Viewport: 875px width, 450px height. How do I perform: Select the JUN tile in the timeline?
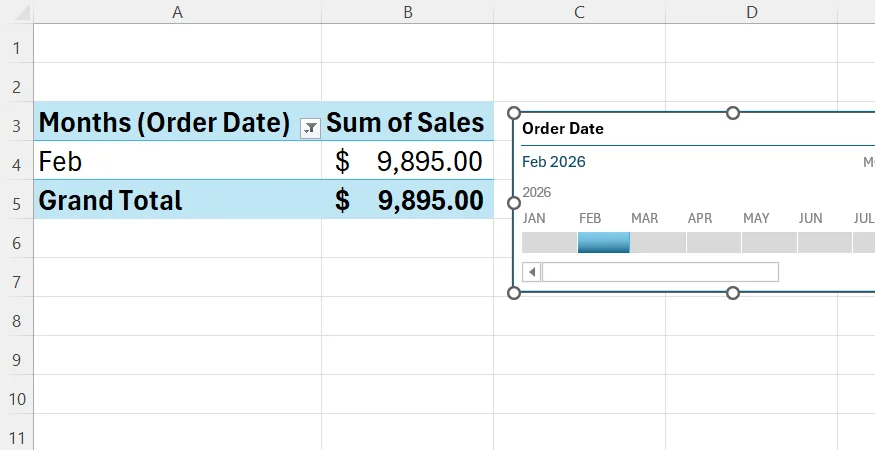(x=824, y=243)
